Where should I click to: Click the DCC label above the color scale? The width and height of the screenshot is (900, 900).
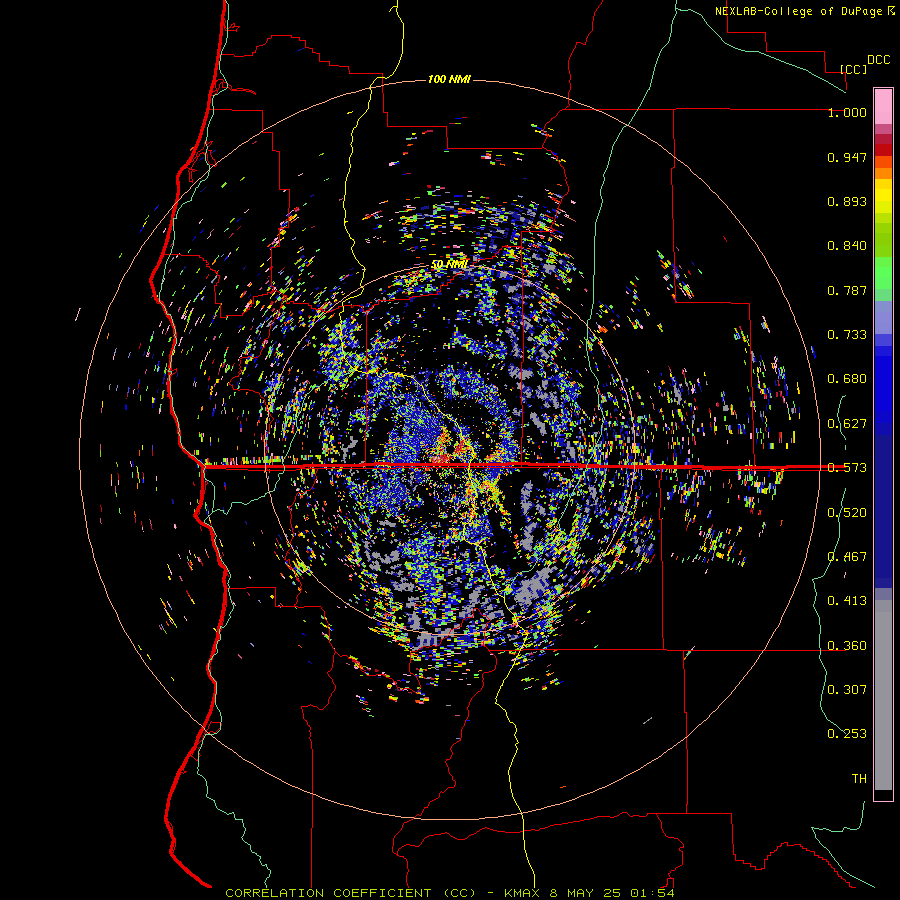(x=878, y=60)
